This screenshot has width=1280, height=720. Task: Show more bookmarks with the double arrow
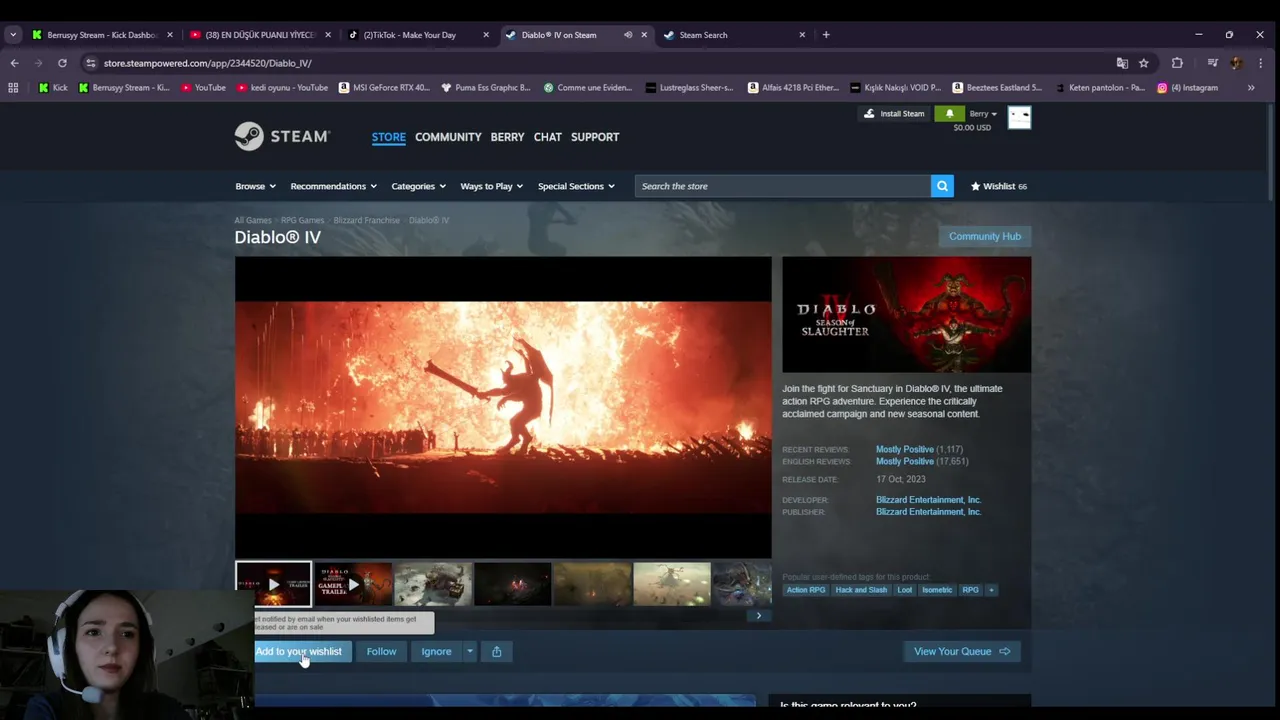point(1251,88)
